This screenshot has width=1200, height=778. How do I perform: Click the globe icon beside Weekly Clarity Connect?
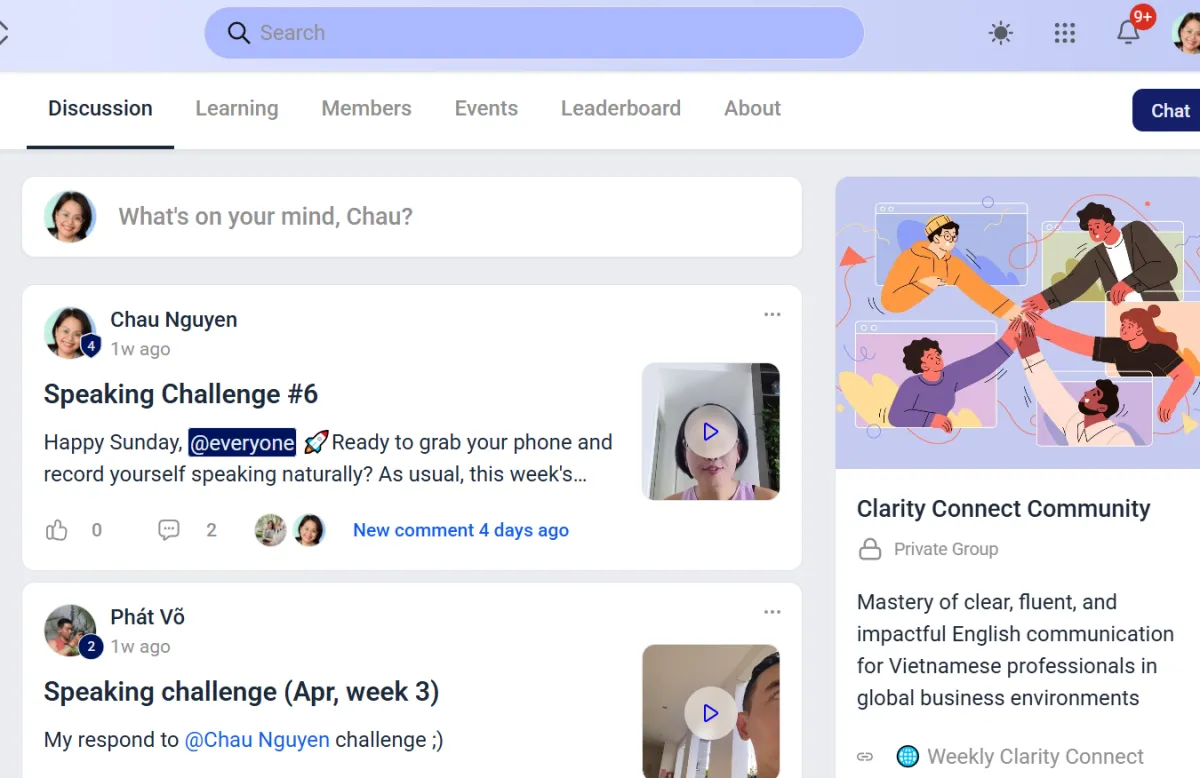click(x=908, y=757)
